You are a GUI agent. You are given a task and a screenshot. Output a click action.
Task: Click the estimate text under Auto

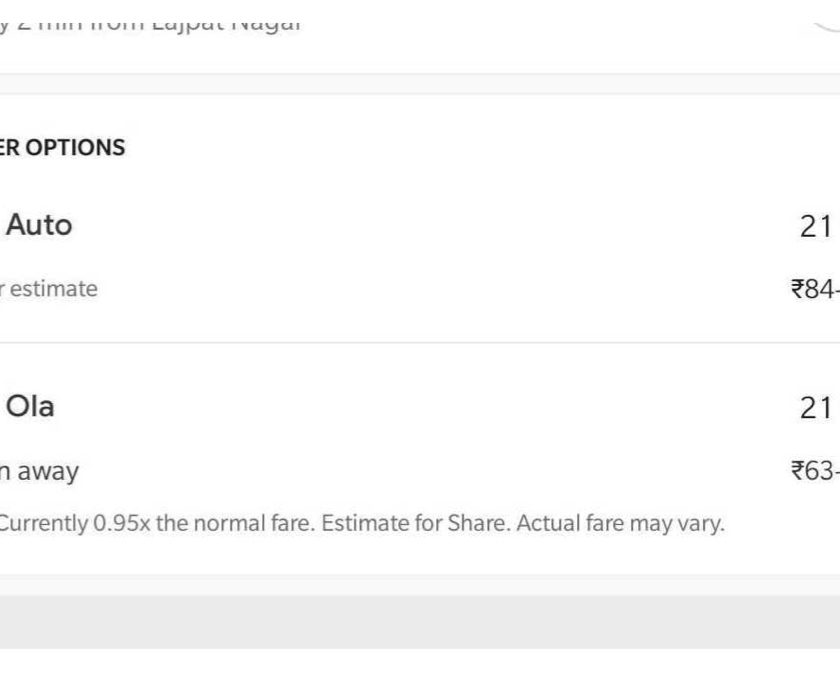(x=52, y=289)
